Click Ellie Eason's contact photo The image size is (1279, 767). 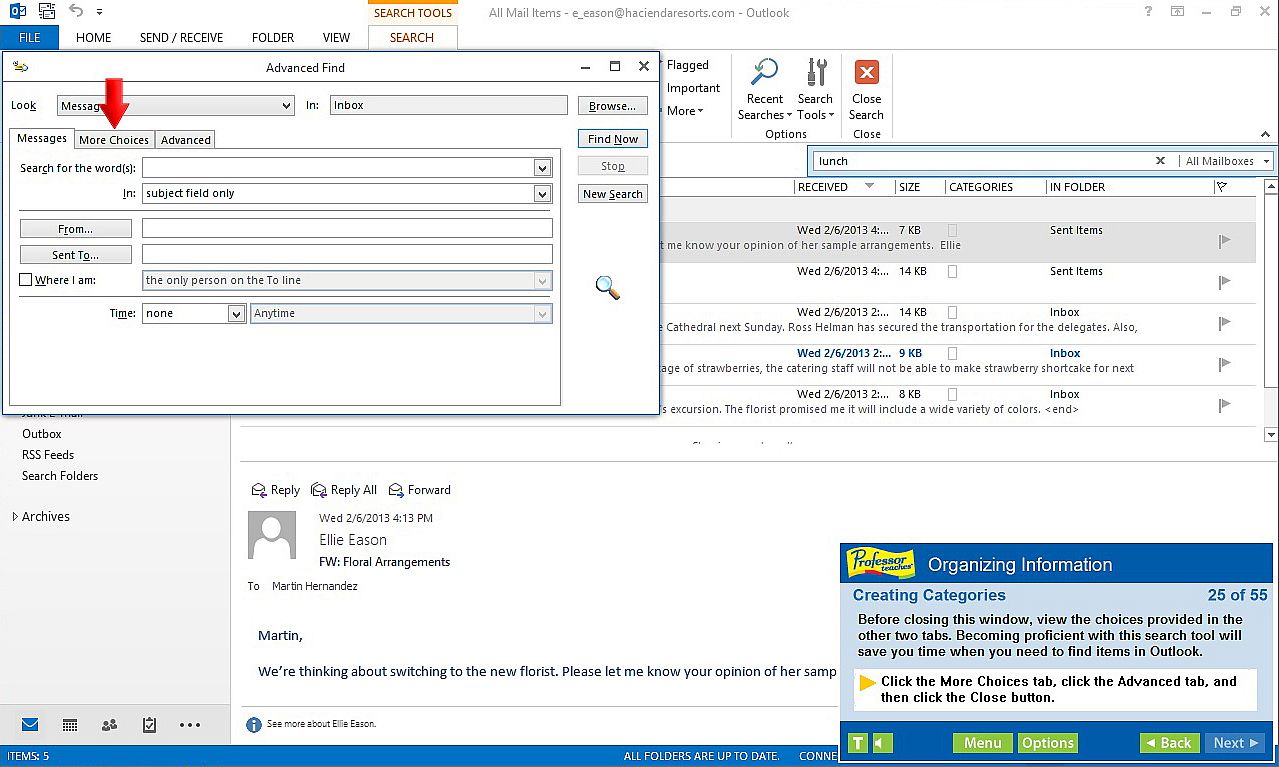pyautogui.click(x=272, y=535)
